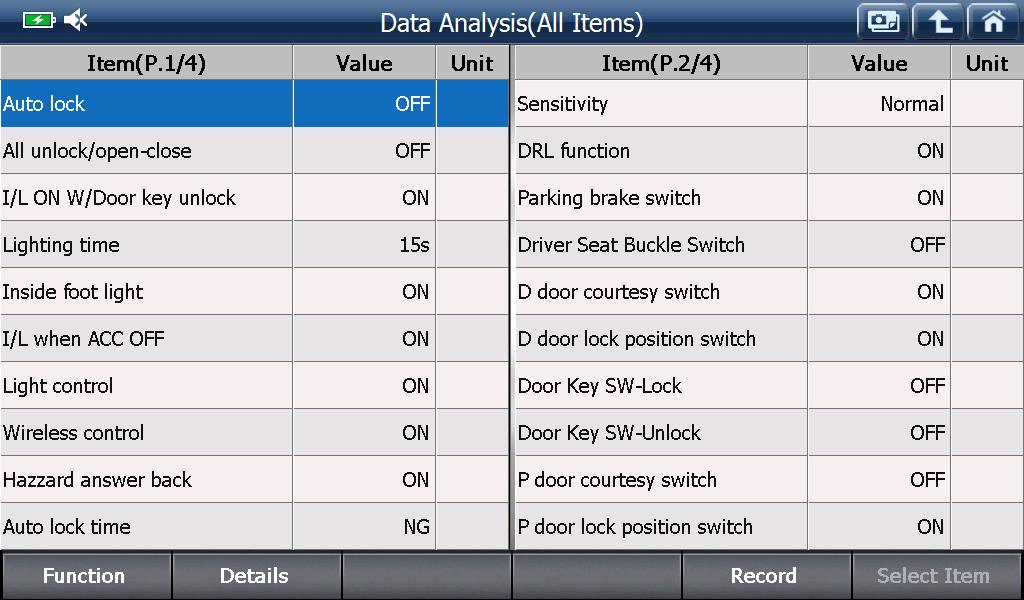Click the battery charging icon
1024x600 pixels.
[39, 20]
